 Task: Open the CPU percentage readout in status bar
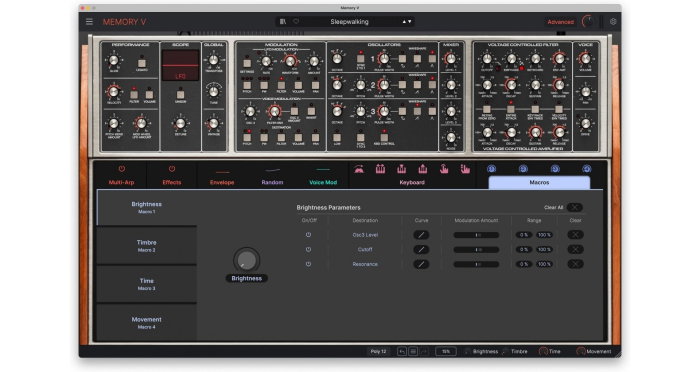pyautogui.click(x=446, y=351)
